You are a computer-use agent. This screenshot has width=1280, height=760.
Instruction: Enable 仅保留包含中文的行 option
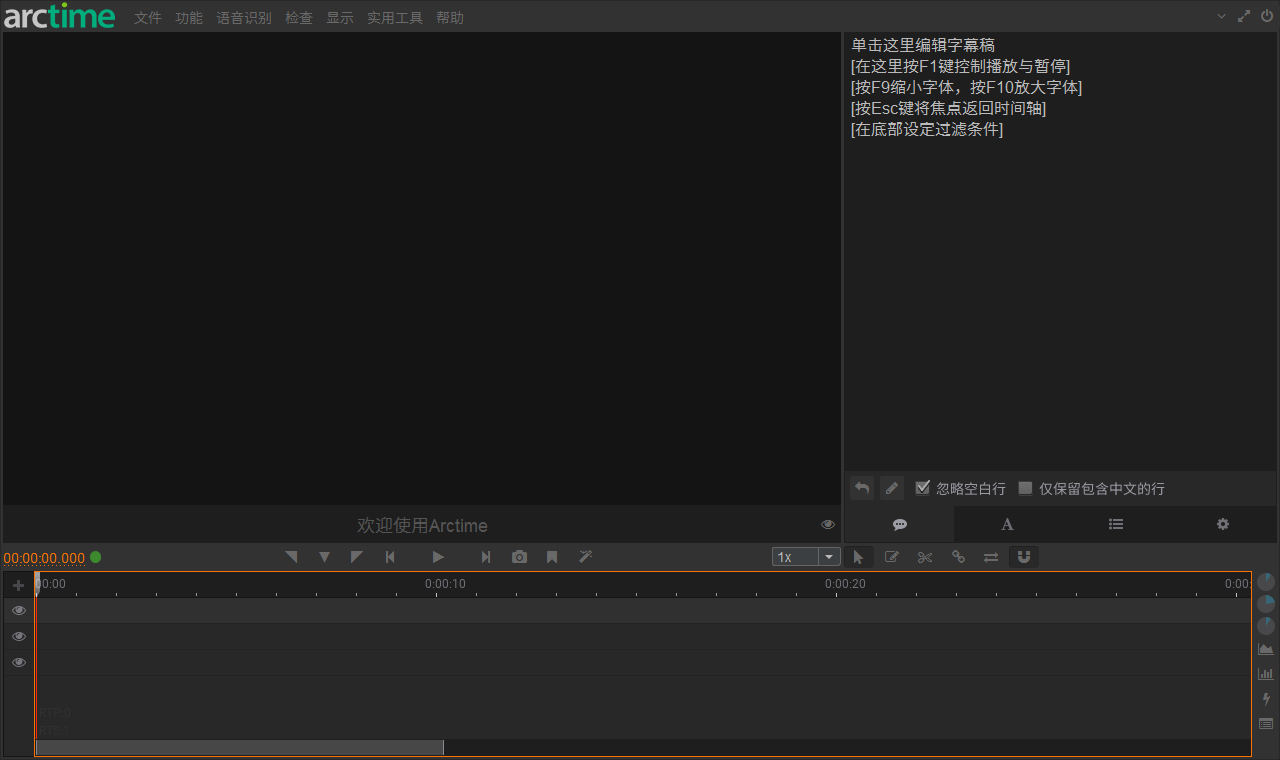tap(1025, 488)
